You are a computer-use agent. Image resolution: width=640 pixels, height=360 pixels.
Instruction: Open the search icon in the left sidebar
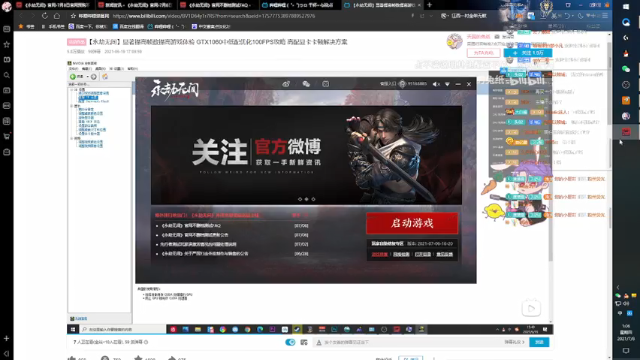coord(7,75)
